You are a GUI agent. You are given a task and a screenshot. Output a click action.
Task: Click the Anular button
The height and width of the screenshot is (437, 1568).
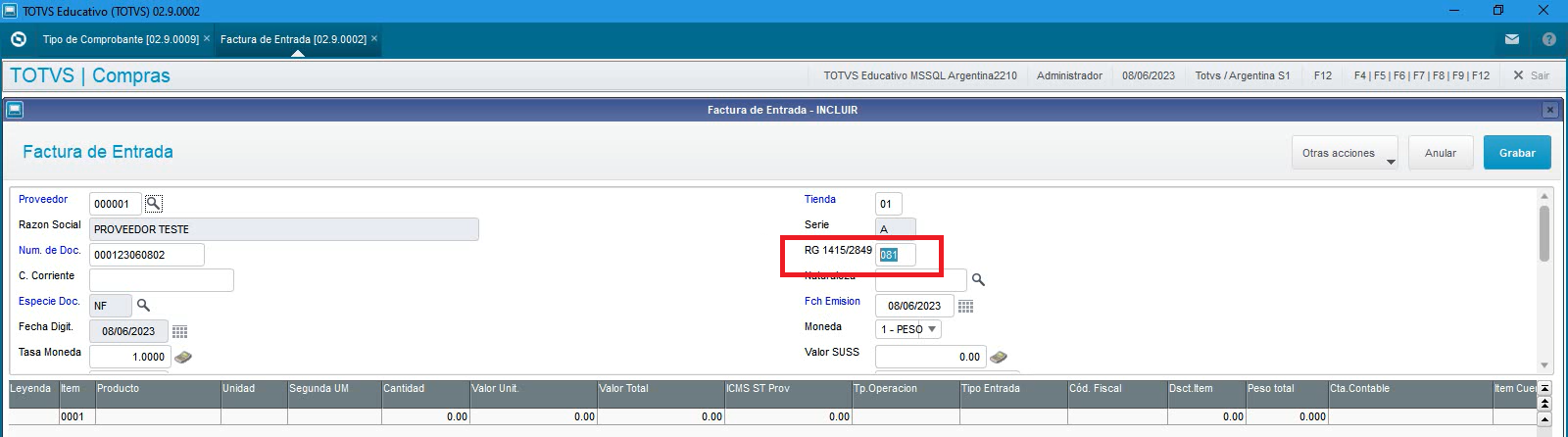pos(1441,153)
